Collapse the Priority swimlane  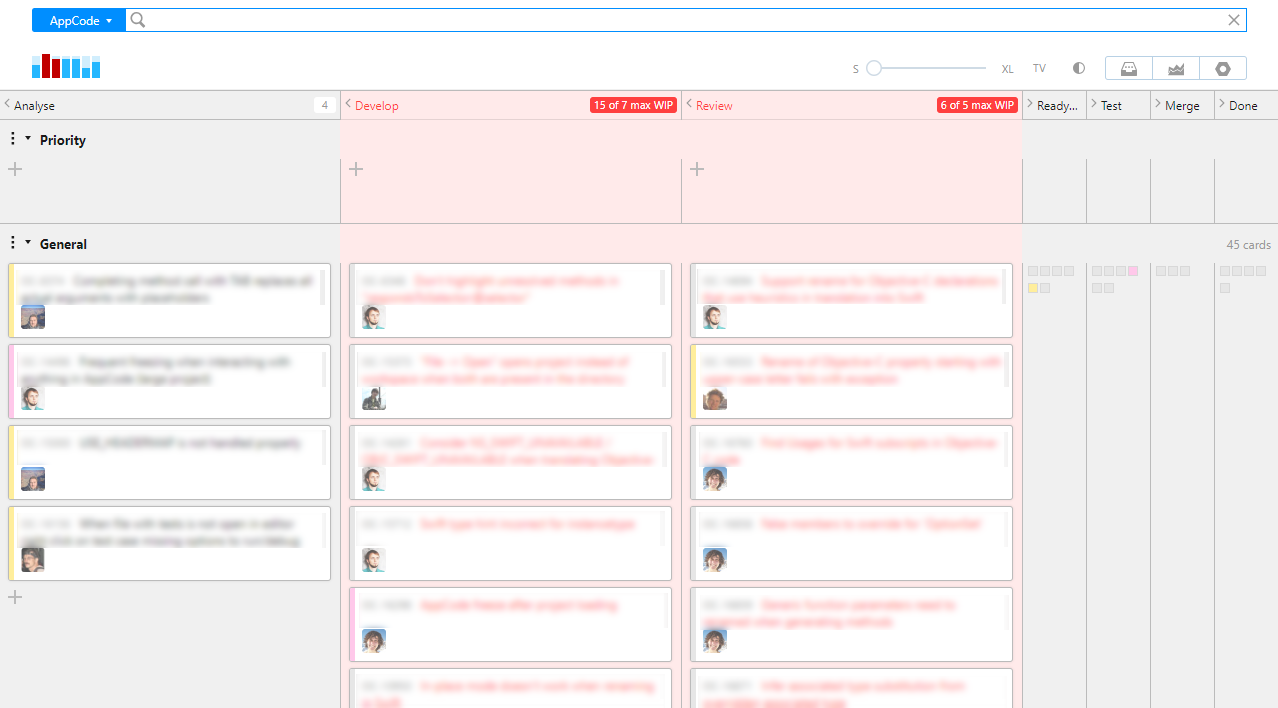pos(28,140)
